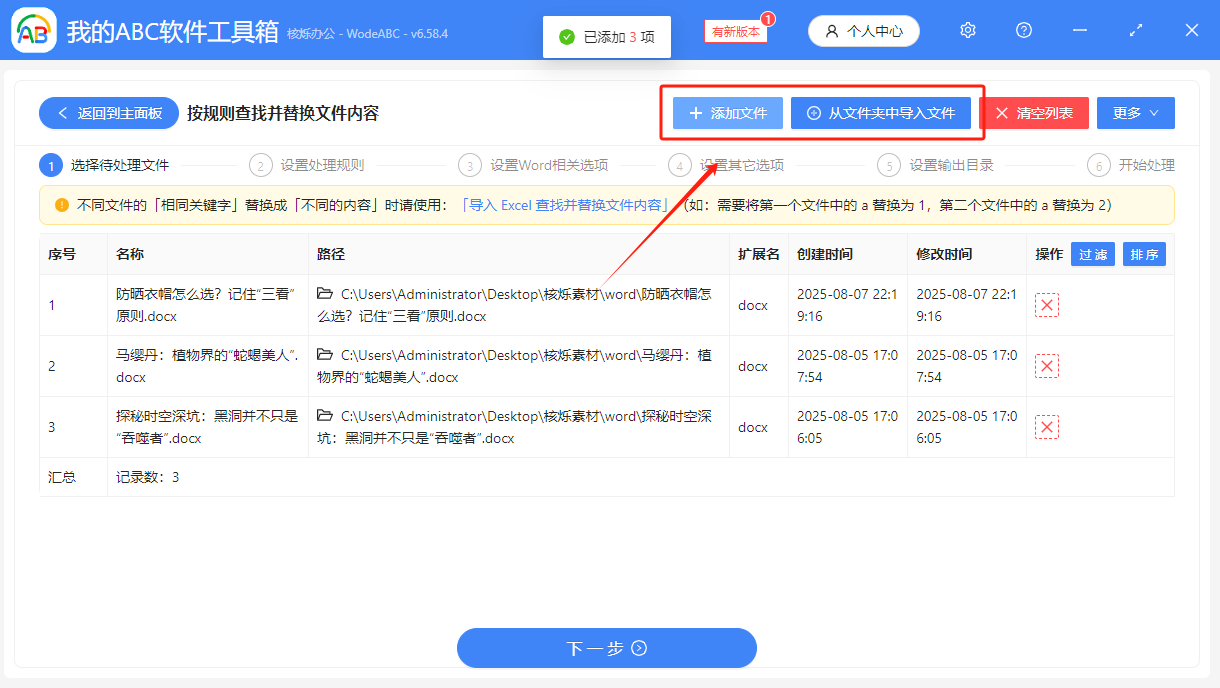This screenshot has height=688, width=1220.
Task: Click the help question mark icon
Action: (x=1023, y=30)
